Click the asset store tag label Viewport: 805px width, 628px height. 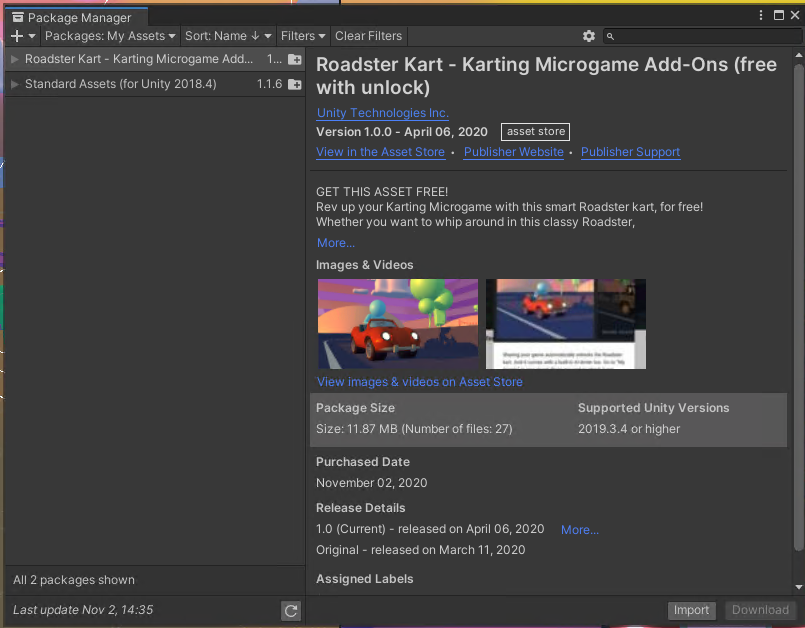tap(535, 131)
